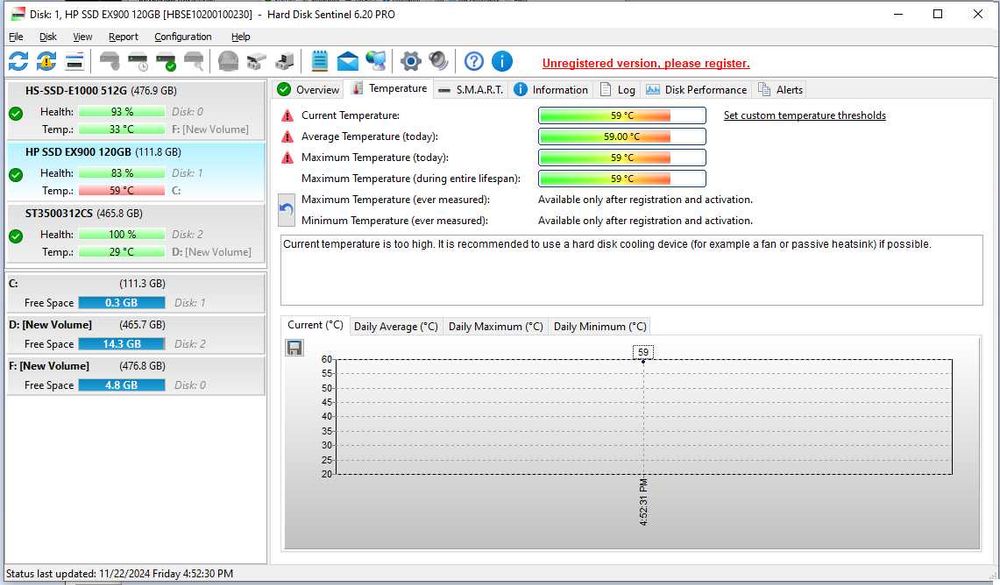Click the grey disk with shield icon

pos(110,61)
